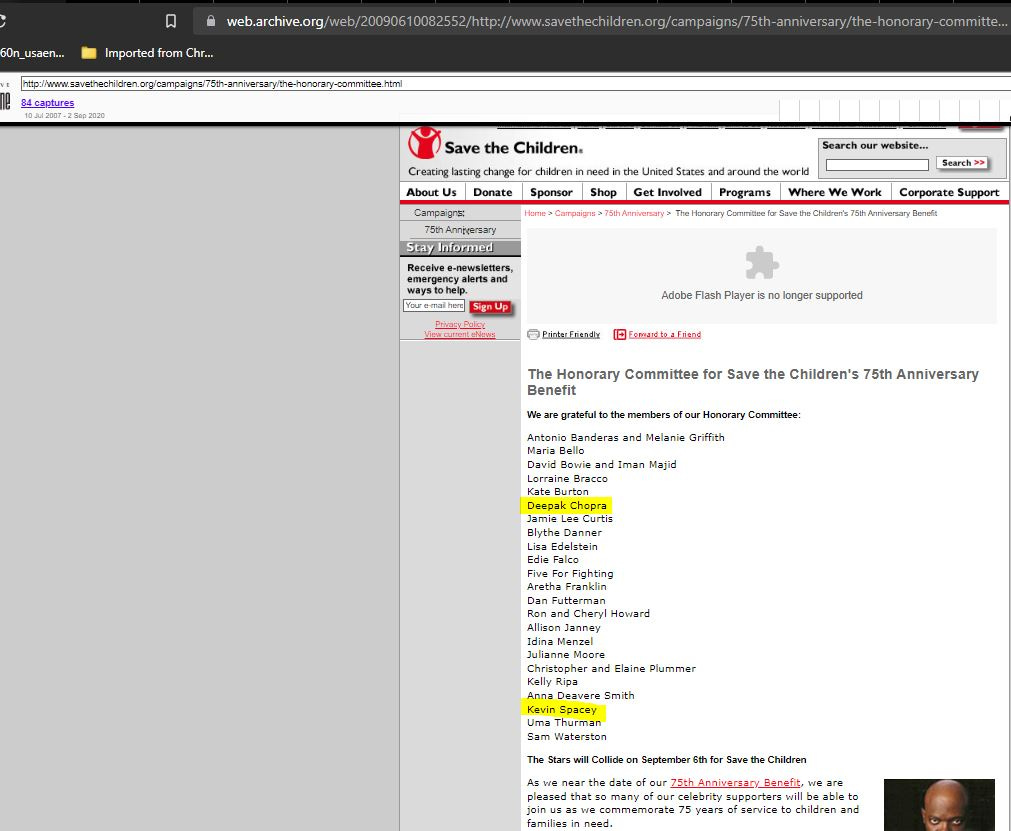The width and height of the screenshot is (1011, 831).
Task: Click the Printer Friendly link
Action: pyautogui.click(x=571, y=334)
